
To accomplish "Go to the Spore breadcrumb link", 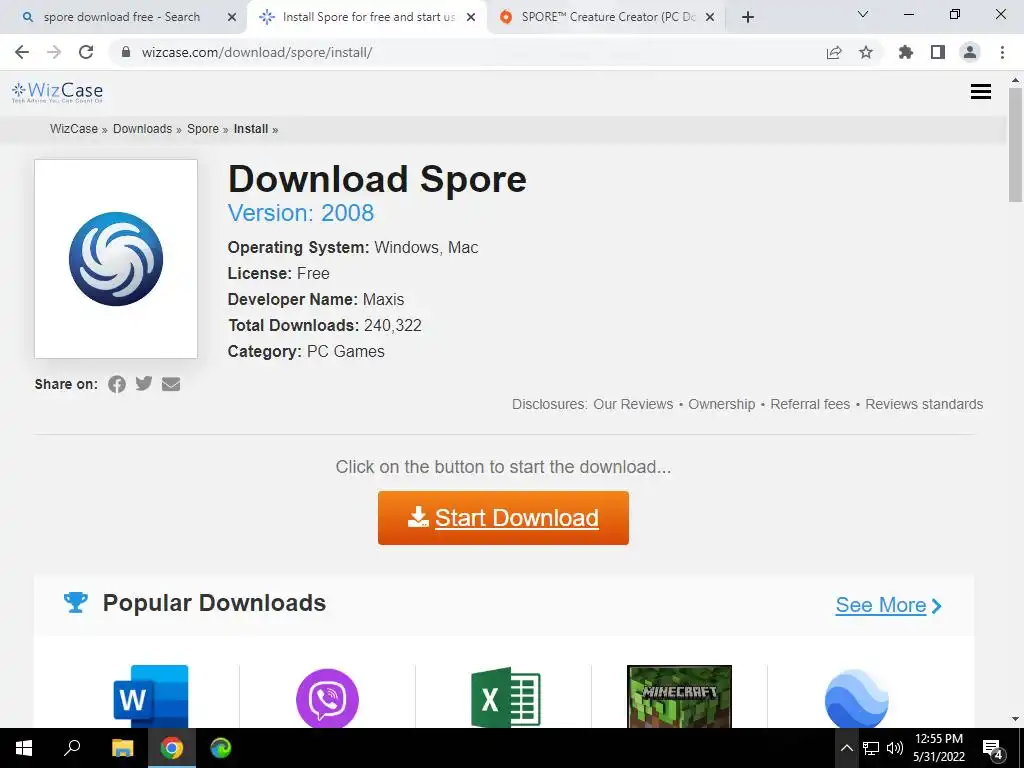I will coord(203,129).
